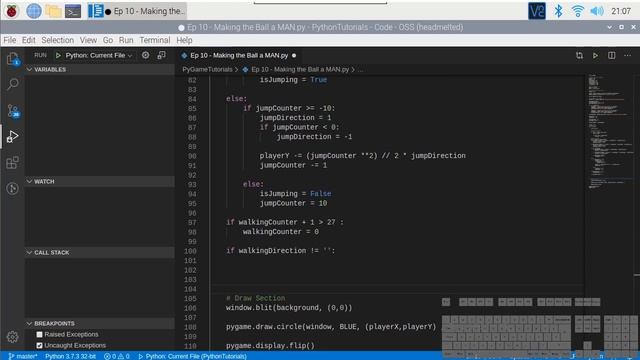The image size is (640, 360).
Task: Open the File menu
Action: [x=9, y=40]
